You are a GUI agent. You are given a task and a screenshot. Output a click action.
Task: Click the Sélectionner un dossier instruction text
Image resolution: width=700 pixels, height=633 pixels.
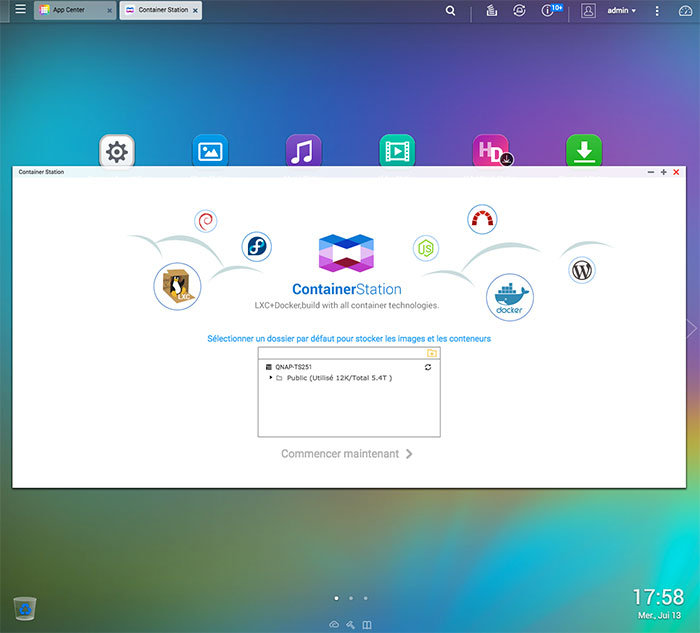pos(349,339)
